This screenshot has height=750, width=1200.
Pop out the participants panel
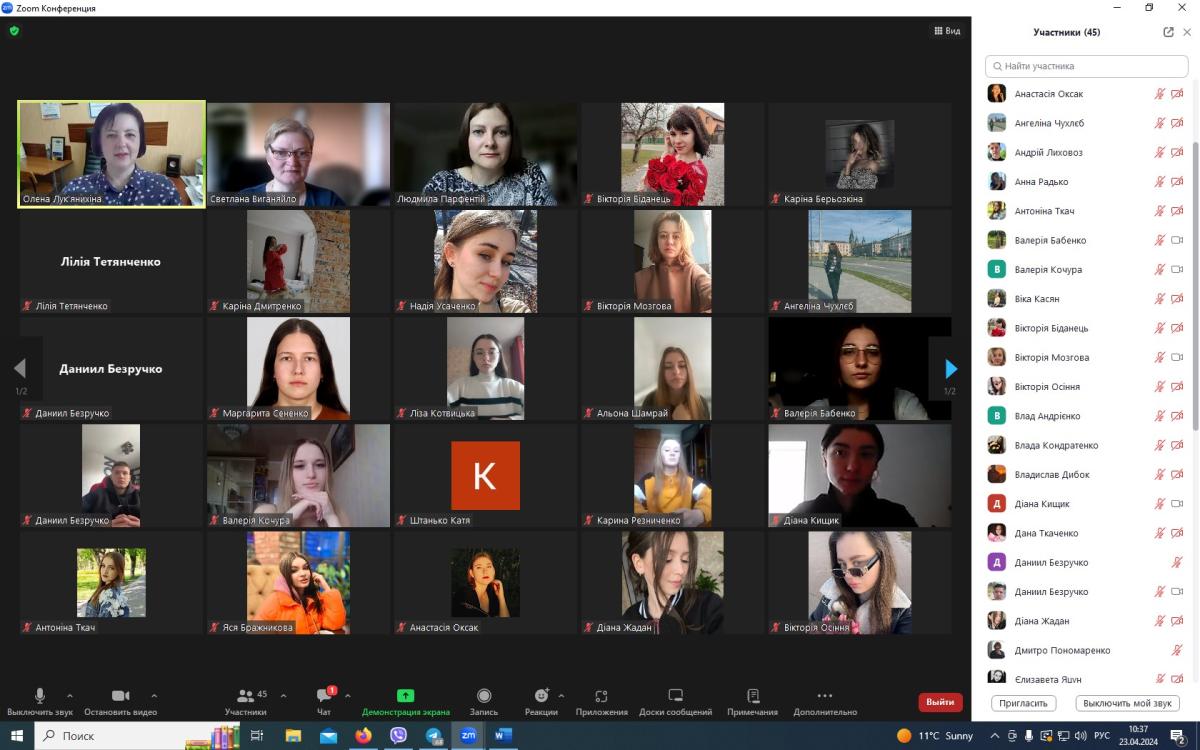[1168, 32]
